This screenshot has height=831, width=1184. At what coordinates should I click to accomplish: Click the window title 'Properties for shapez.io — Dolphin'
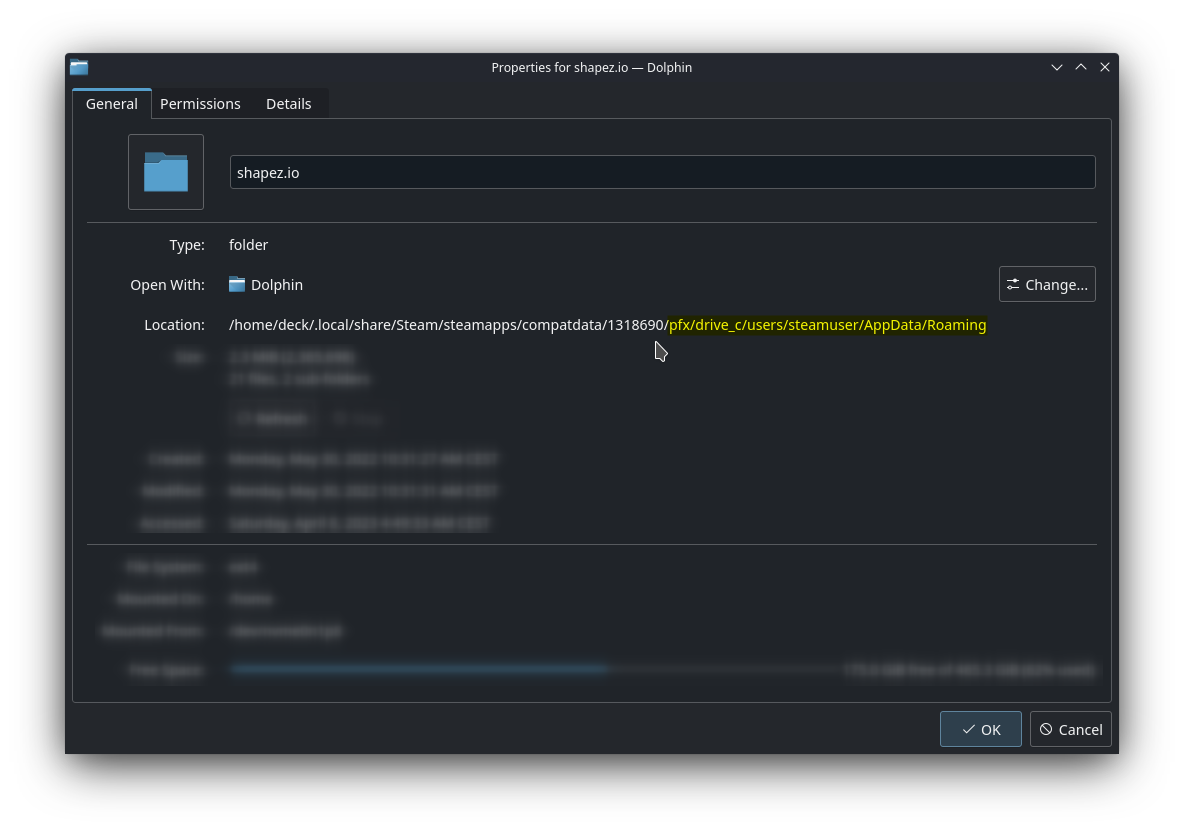(x=591, y=68)
